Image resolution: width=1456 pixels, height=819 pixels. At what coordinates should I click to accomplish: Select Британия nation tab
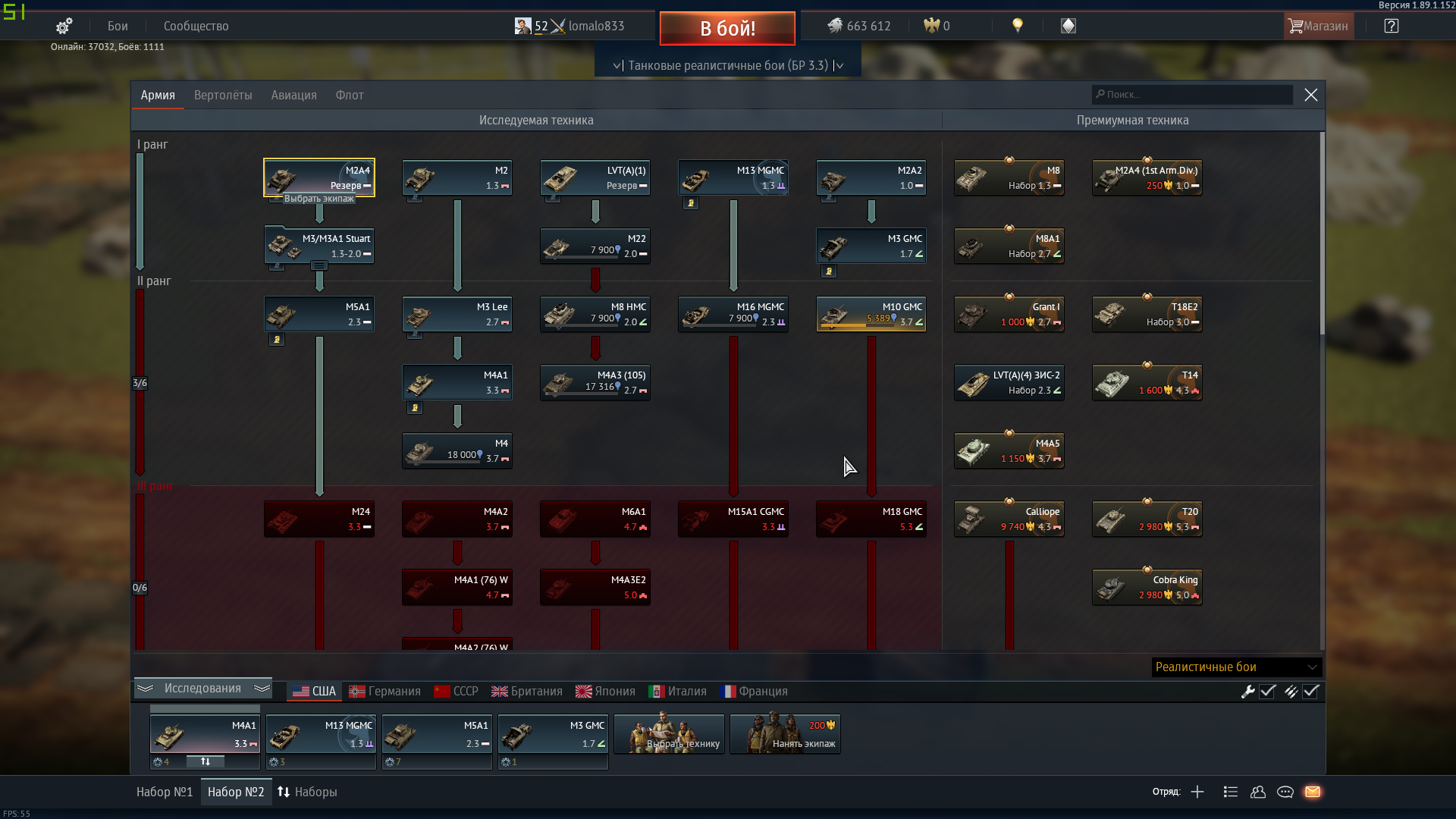click(x=527, y=691)
